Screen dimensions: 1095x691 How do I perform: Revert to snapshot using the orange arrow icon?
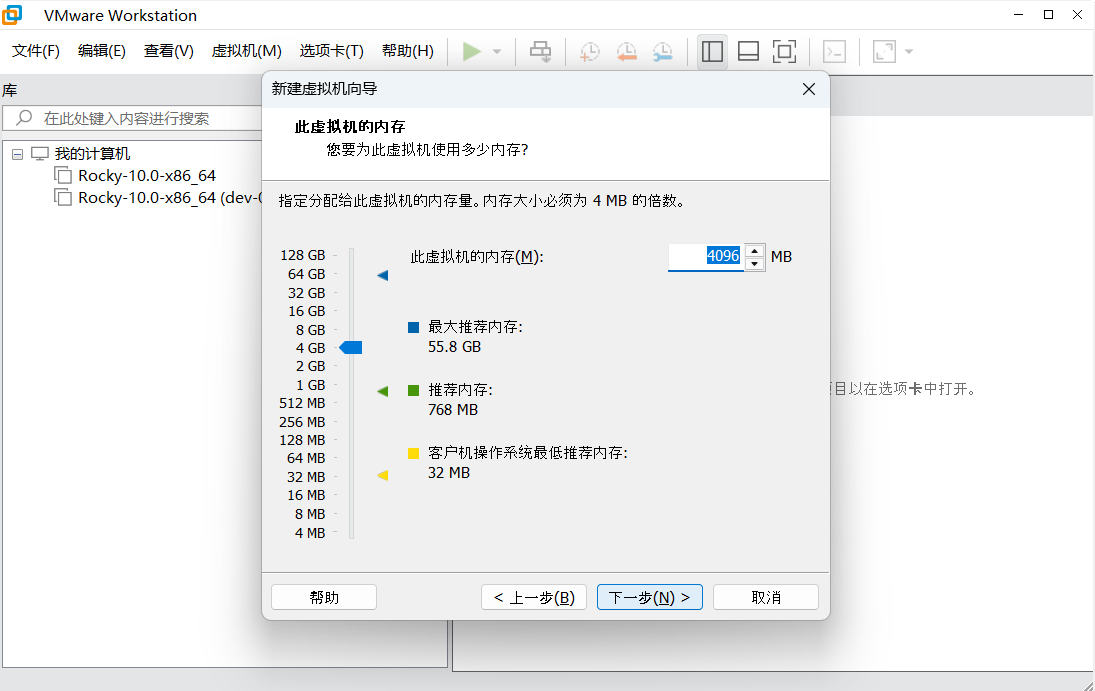pyautogui.click(x=627, y=51)
